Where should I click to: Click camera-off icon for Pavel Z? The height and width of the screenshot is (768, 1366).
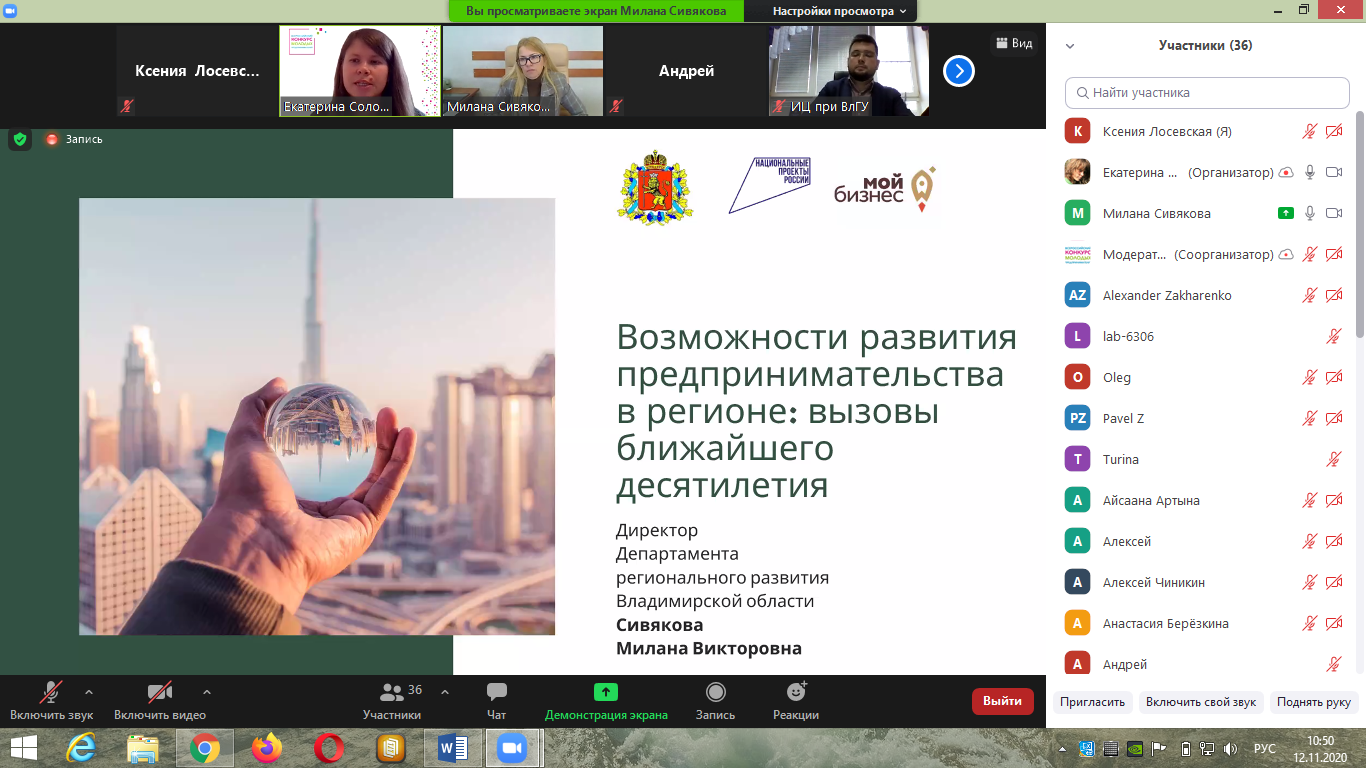tap(1334, 418)
